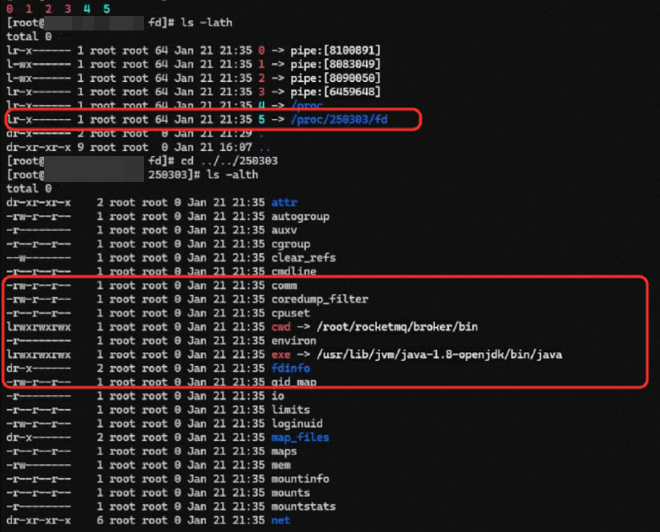This screenshot has height=532, width=660.
Task: Select the gid_map file entry
Action: pyautogui.click(x=293, y=382)
